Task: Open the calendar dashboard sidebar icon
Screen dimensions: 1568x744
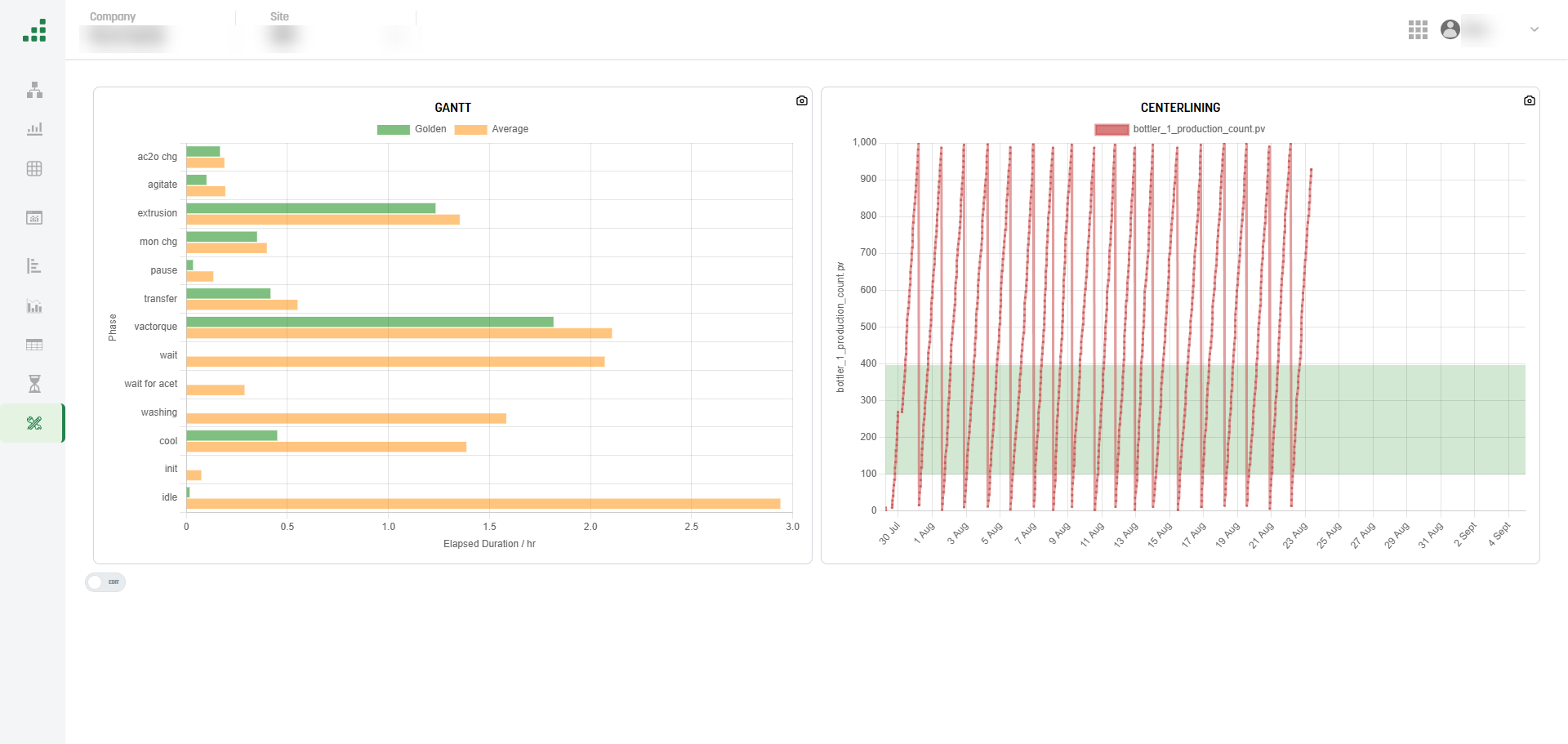Action: click(34, 217)
